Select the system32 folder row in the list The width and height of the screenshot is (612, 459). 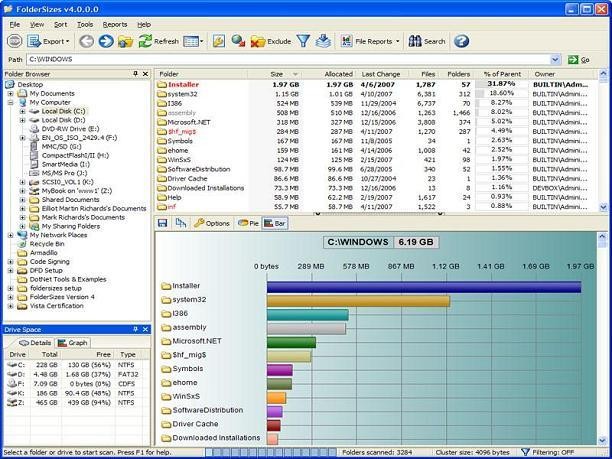click(x=377, y=94)
